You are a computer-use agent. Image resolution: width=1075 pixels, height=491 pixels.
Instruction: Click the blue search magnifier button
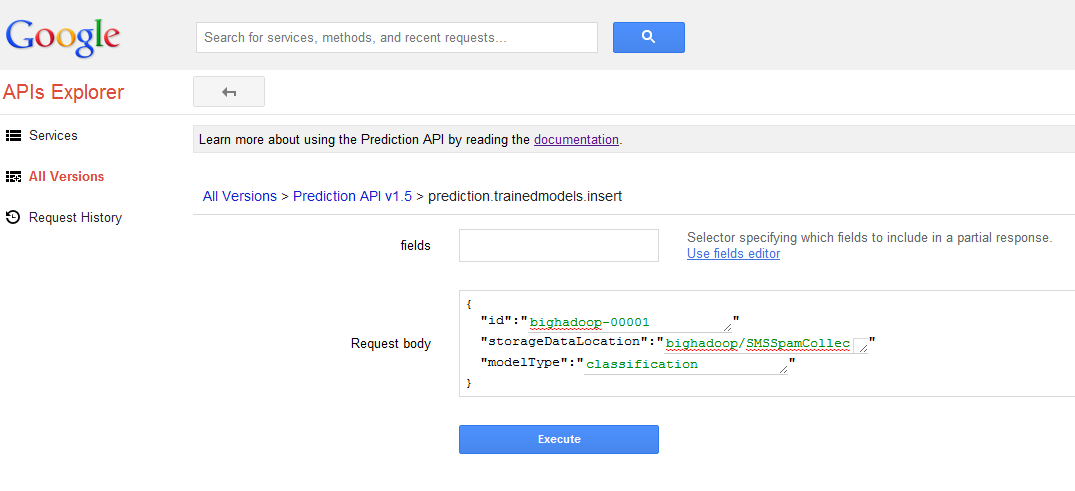pyautogui.click(x=648, y=37)
